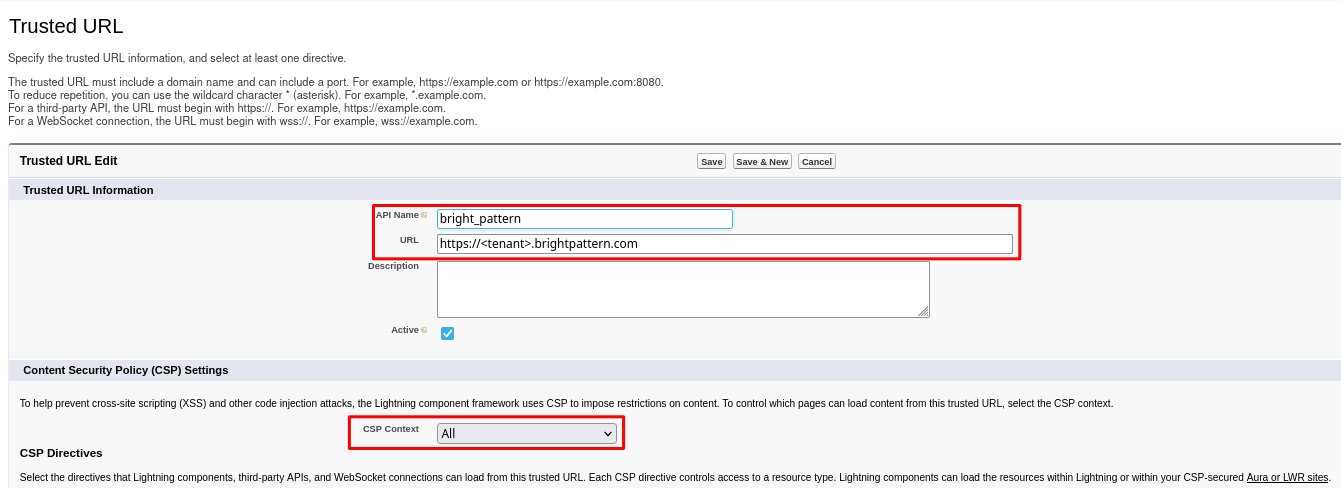Screen dimensions: 1341x488
Task: Uncheck the Active checkbox
Action: pos(447,333)
